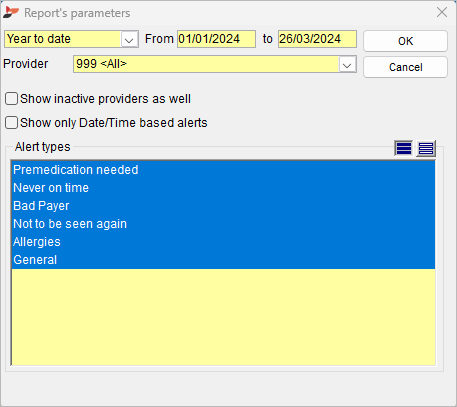
Task: Click the From date field 01/01/2024
Action: (x=216, y=39)
